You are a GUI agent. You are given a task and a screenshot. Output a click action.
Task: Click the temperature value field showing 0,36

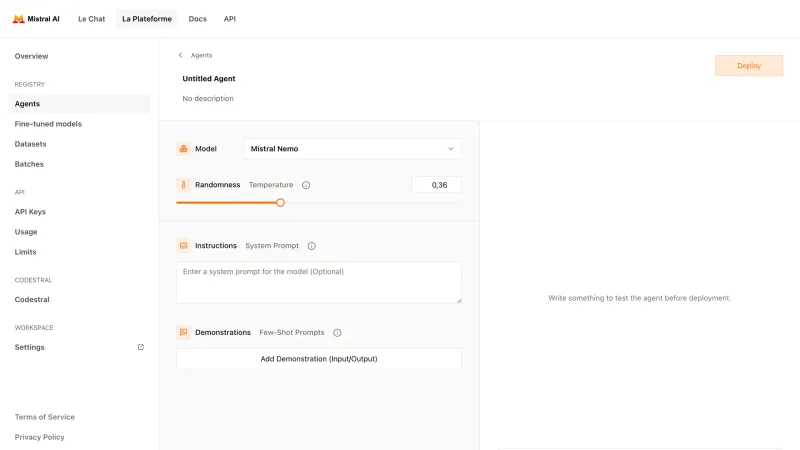[x=436, y=185]
